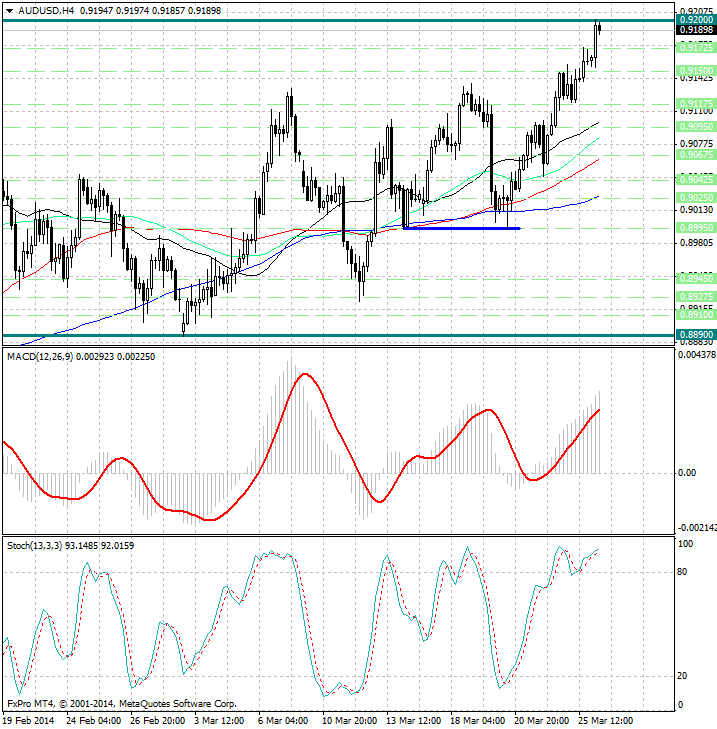Select the 0.90425 green level label
The height and width of the screenshot is (729, 717).
[x=696, y=179]
